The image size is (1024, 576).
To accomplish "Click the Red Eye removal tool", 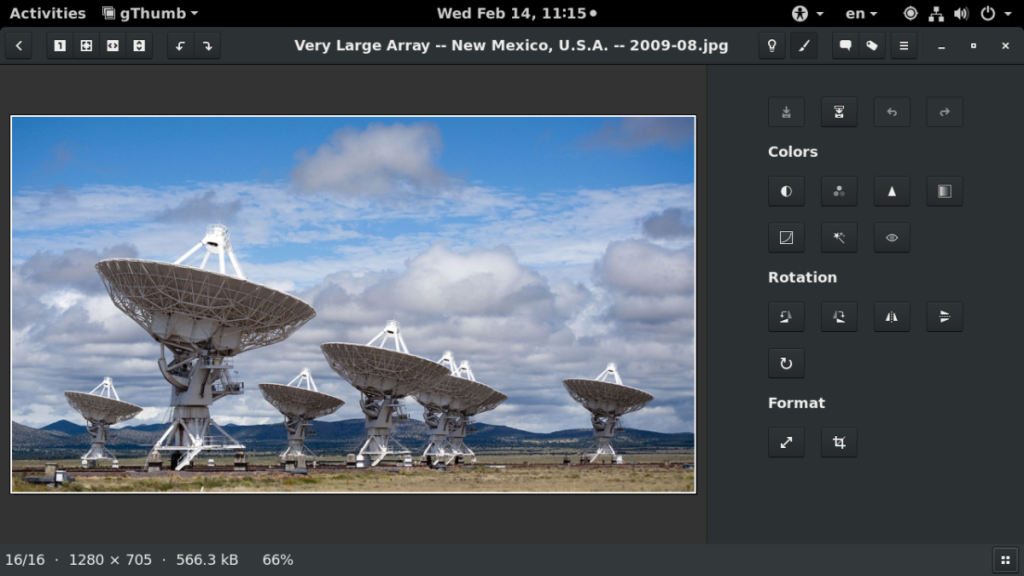I will click(891, 238).
